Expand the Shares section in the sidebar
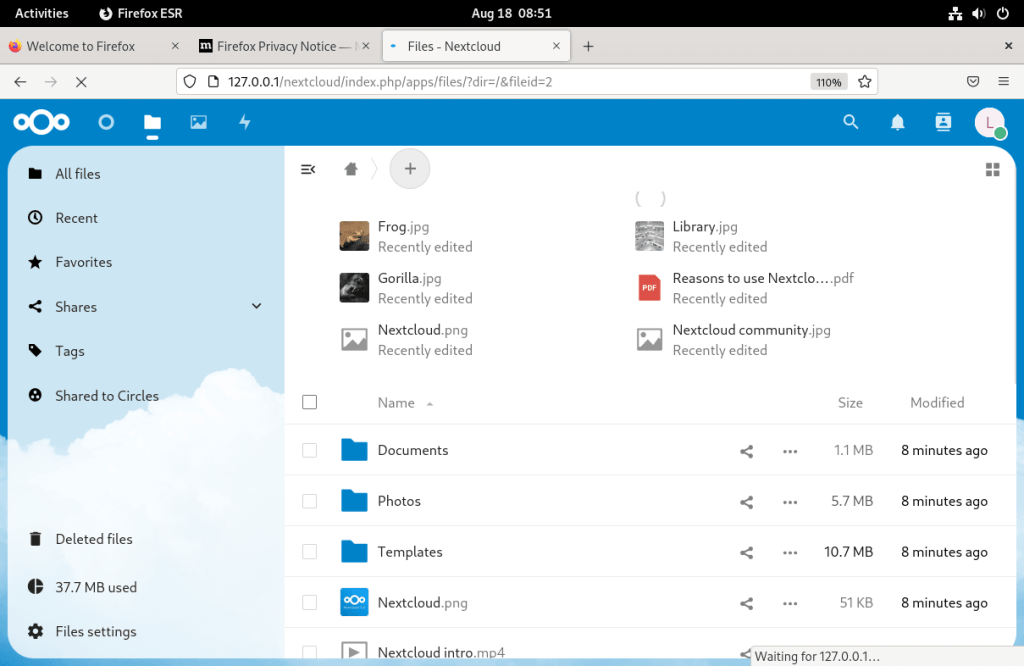 256,306
